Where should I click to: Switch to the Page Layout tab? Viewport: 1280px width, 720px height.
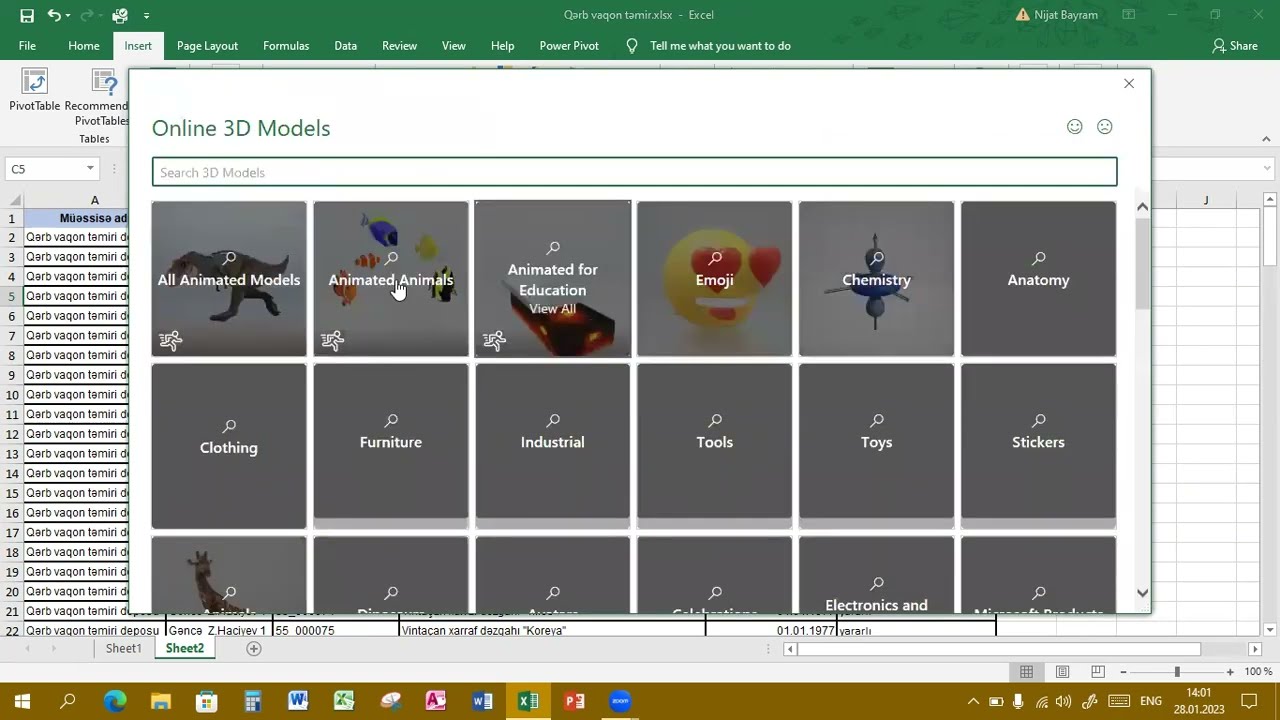pyautogui.click(x=207, y=46)
